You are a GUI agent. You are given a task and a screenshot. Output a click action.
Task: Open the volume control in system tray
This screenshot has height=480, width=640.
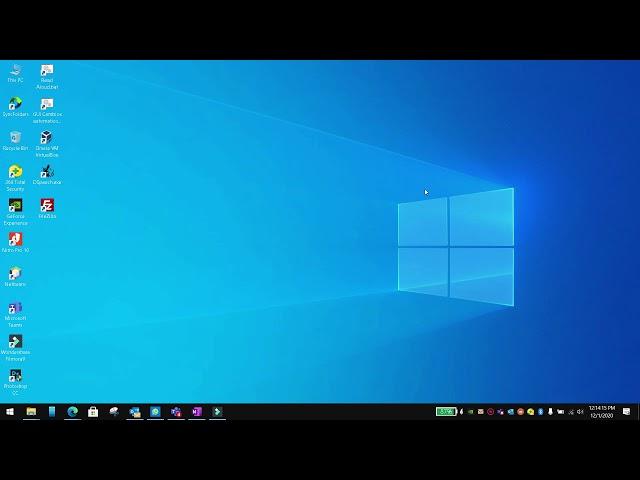[580, 411]
